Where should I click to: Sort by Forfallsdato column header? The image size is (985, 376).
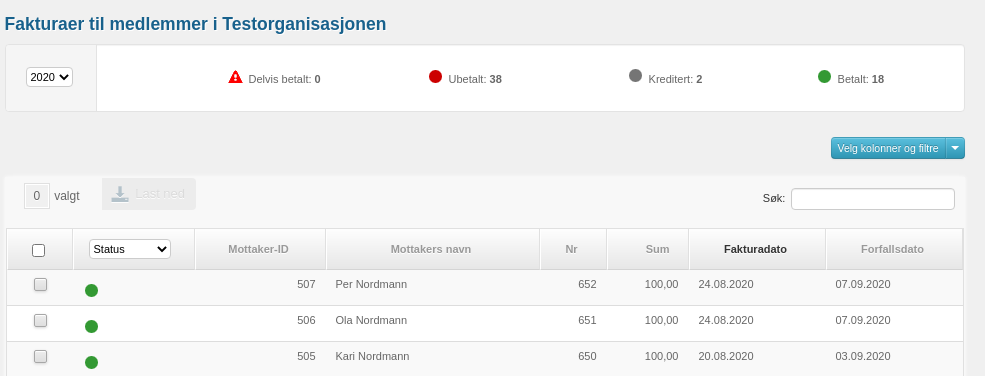click(892, 249)
